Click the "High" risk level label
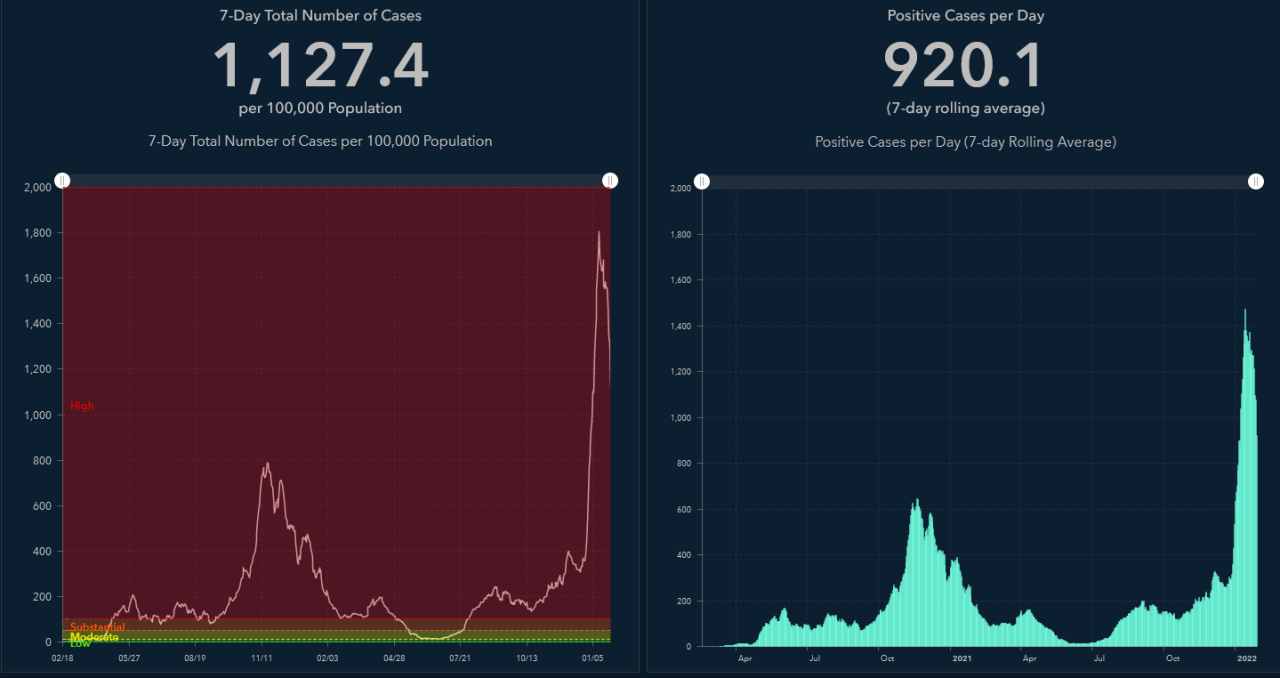The image size is (1280, 678). [82, 405]
